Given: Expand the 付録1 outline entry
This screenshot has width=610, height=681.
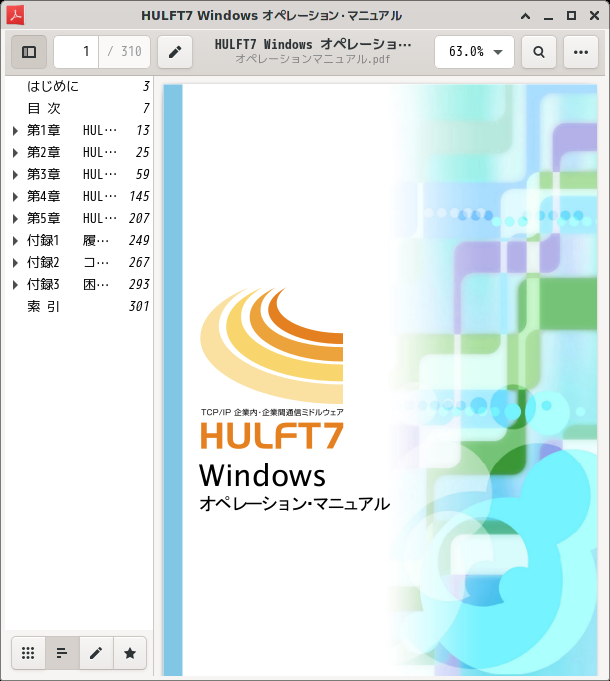Looking at the screenshot, I should click(x=15, y=241).
